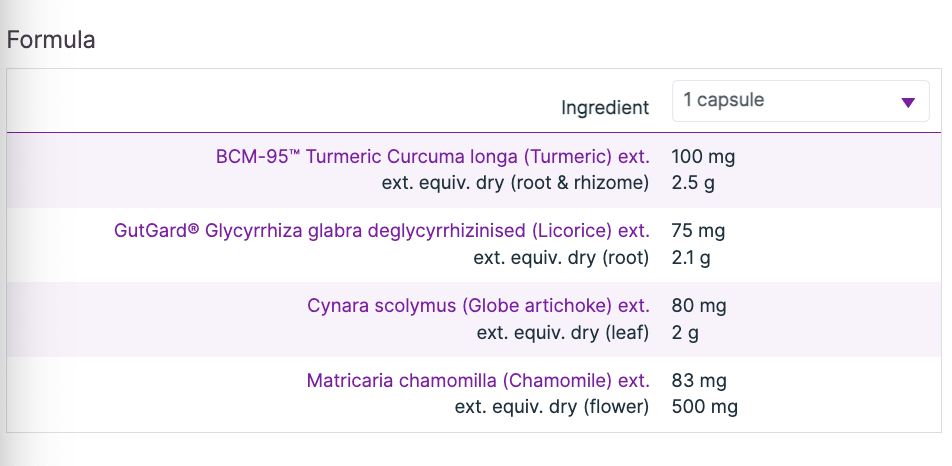952x466 pixels.
Task: Select the 2.1 g dry equivalent value
Action: point(691,257)
